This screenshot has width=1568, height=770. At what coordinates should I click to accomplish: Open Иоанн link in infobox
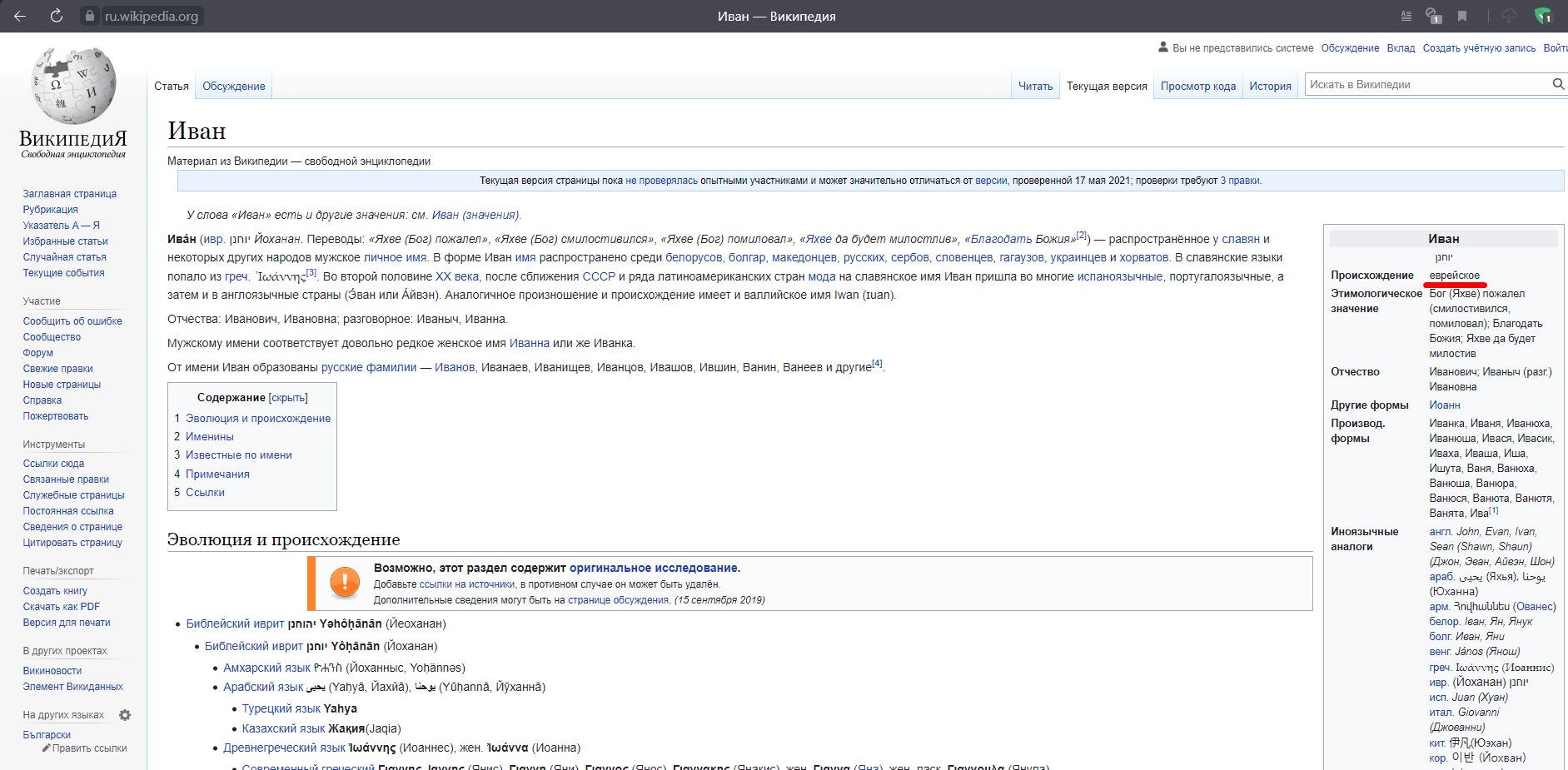1445,405
